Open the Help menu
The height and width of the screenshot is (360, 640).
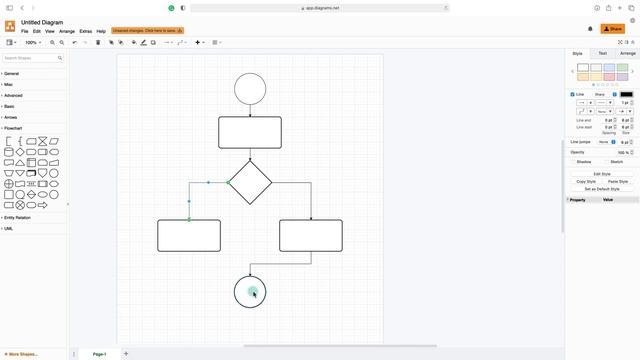coord(101,31)
